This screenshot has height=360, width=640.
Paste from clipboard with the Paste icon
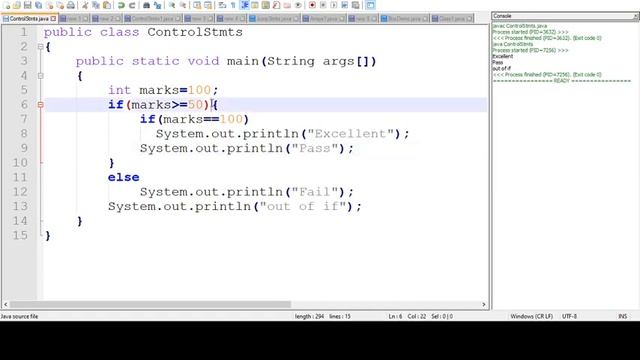[107, 5]
